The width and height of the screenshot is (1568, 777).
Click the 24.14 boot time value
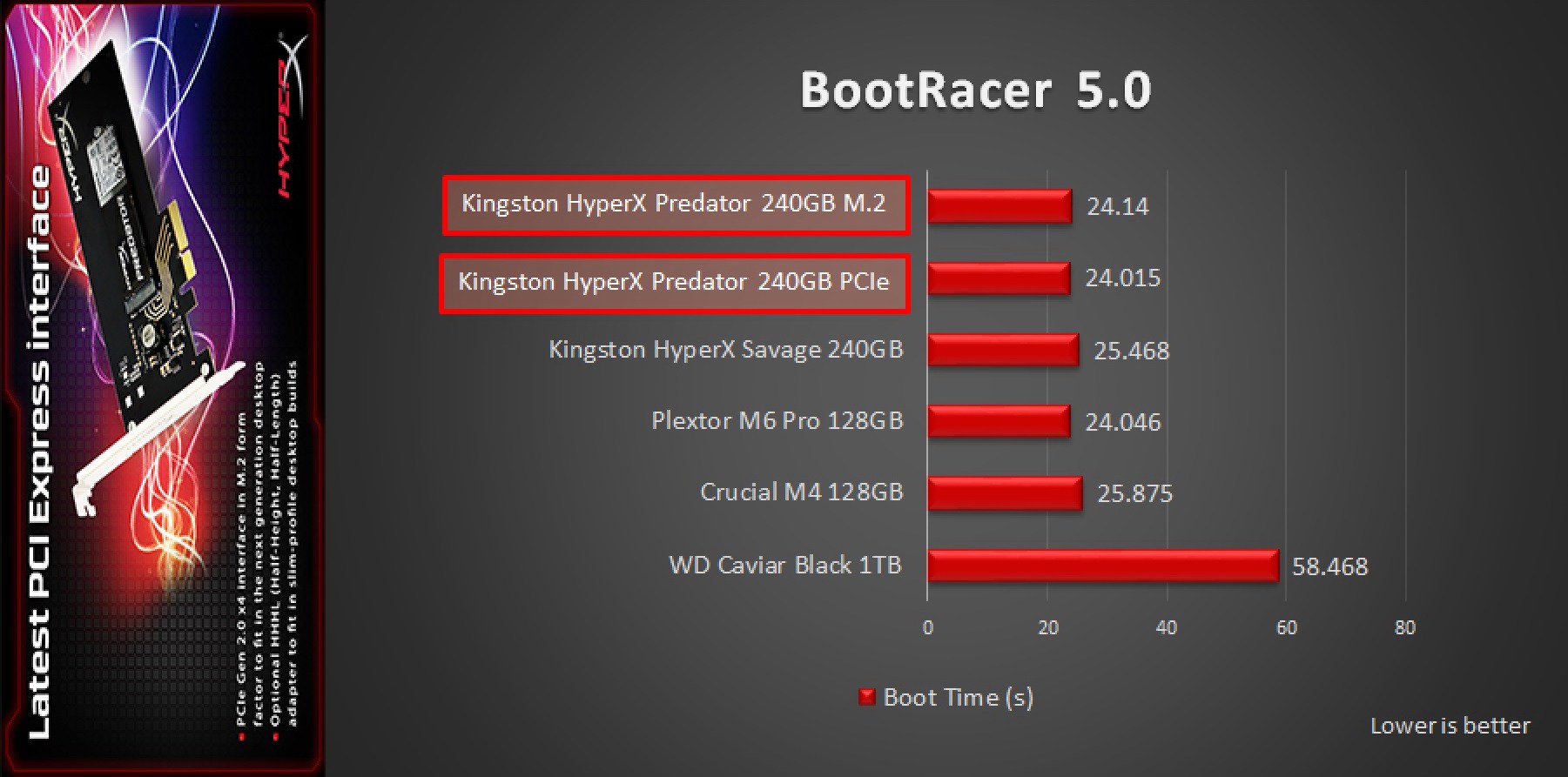[1118, 206]
